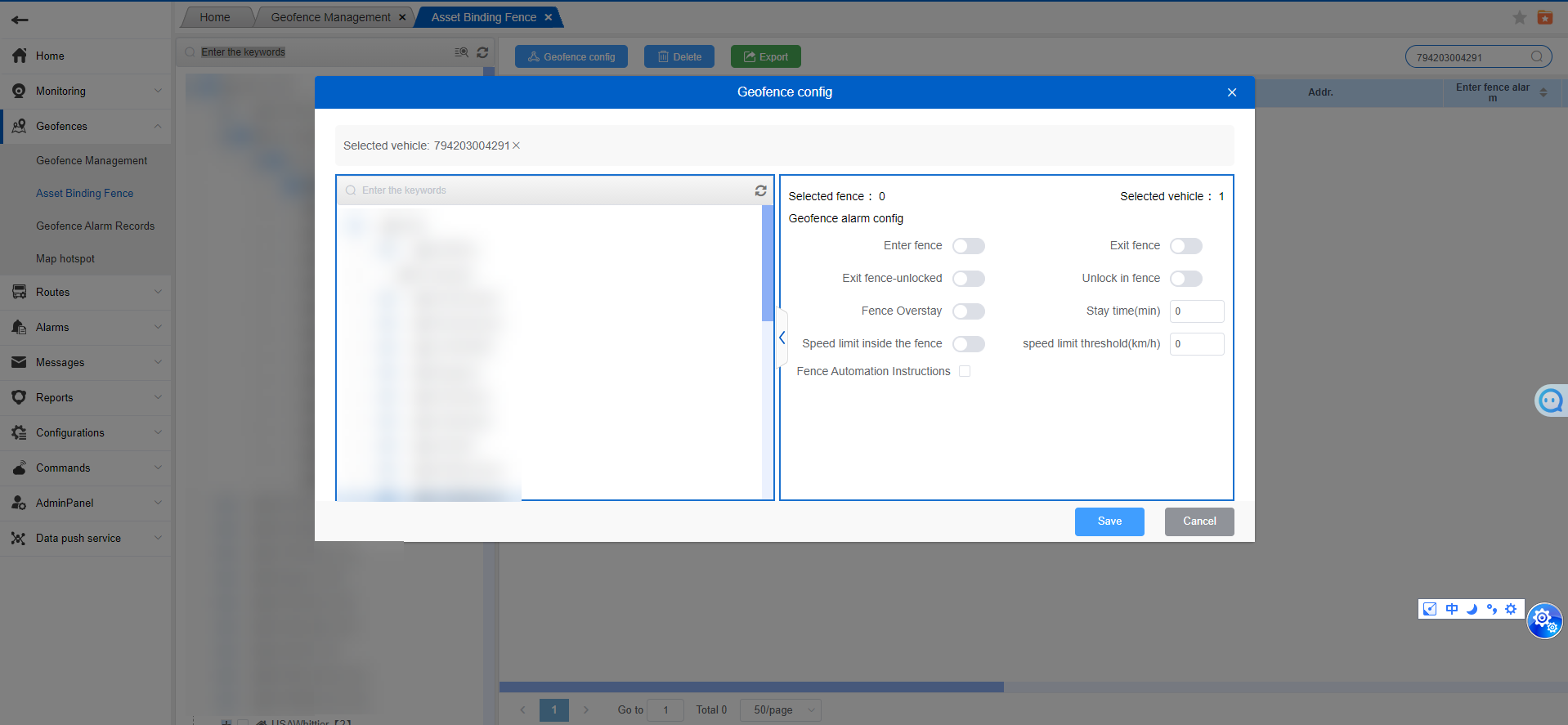The width and height of the screenshot is (1568, 725).
Task: Enable the Enter fence alarm toggle
Action: (x=968, y=246)
